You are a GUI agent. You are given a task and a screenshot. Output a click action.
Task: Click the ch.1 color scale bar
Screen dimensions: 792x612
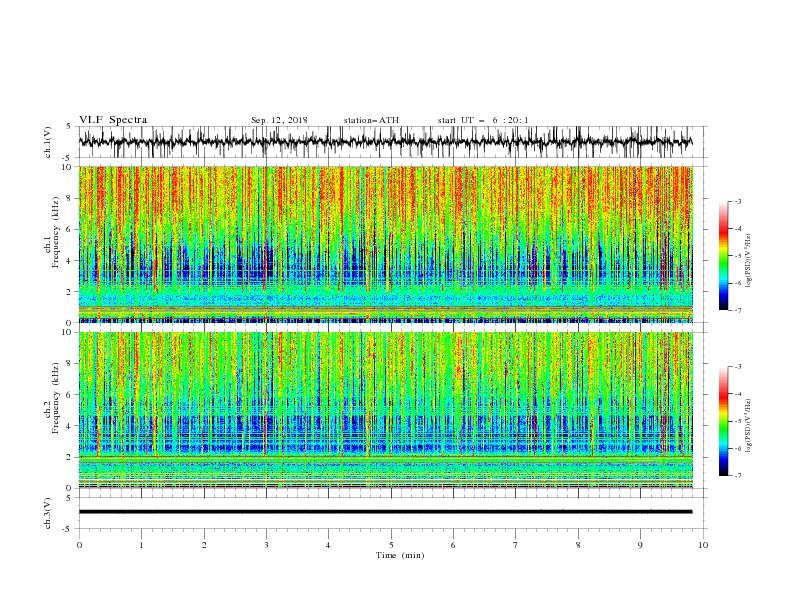coord(723,256)
